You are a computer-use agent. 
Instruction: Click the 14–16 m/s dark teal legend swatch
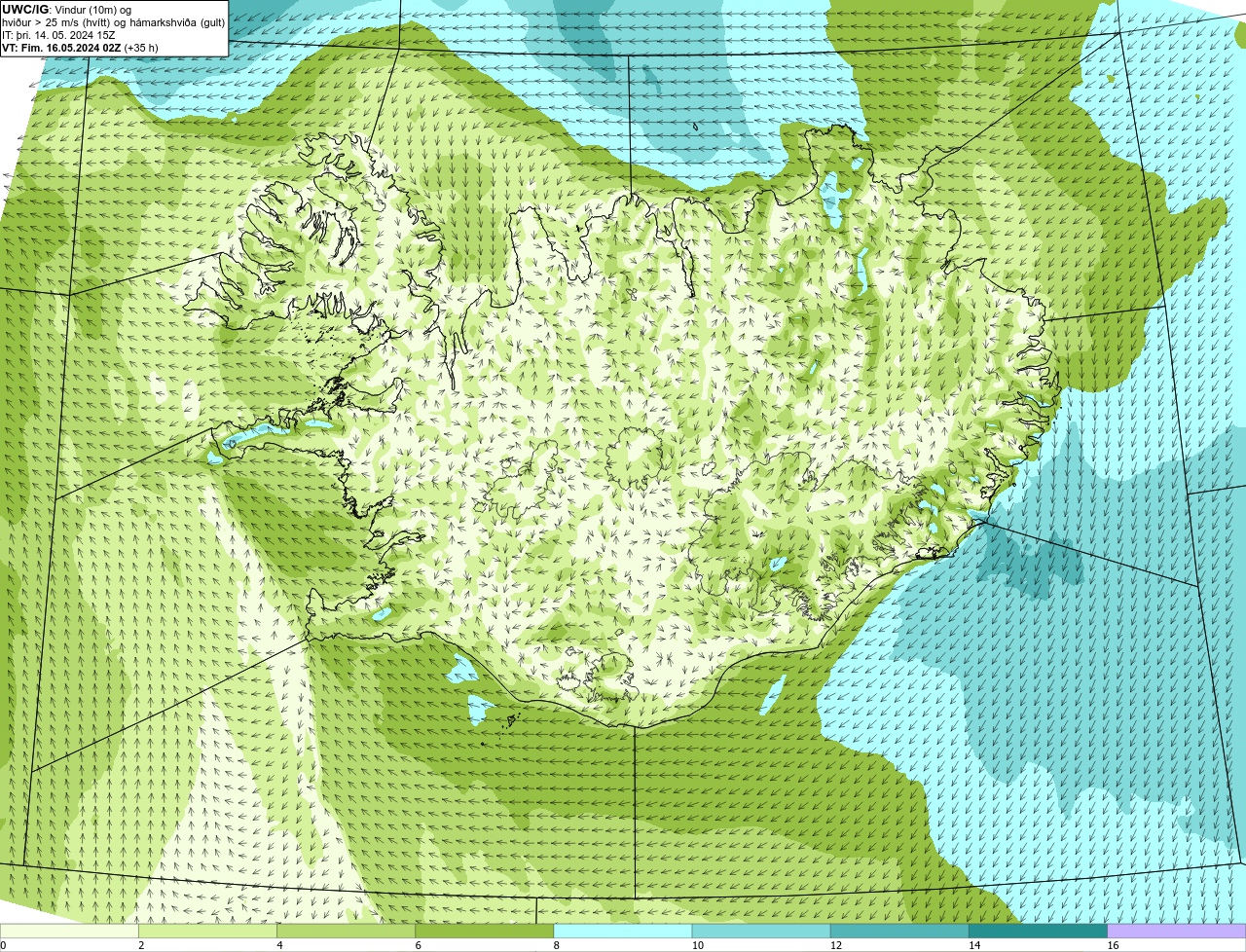click(1038, 932)
